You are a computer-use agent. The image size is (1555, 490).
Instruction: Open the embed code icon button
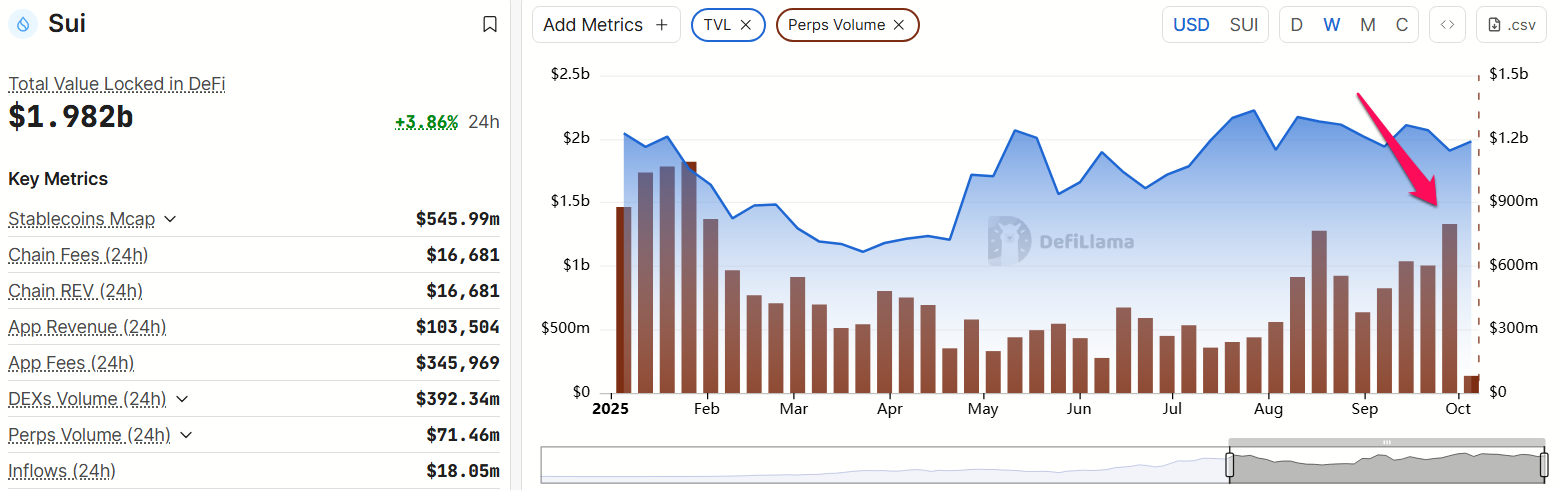(x=1447, y=25)
